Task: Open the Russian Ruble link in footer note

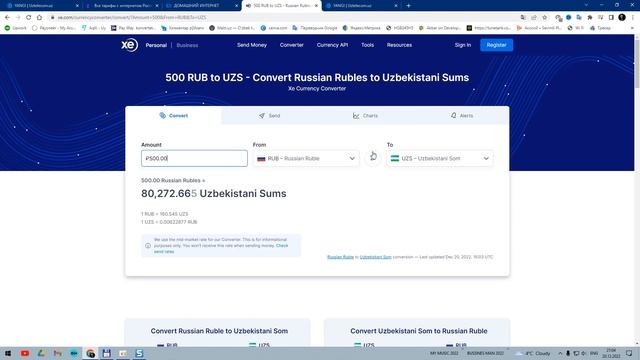Action: coord(340,257)
